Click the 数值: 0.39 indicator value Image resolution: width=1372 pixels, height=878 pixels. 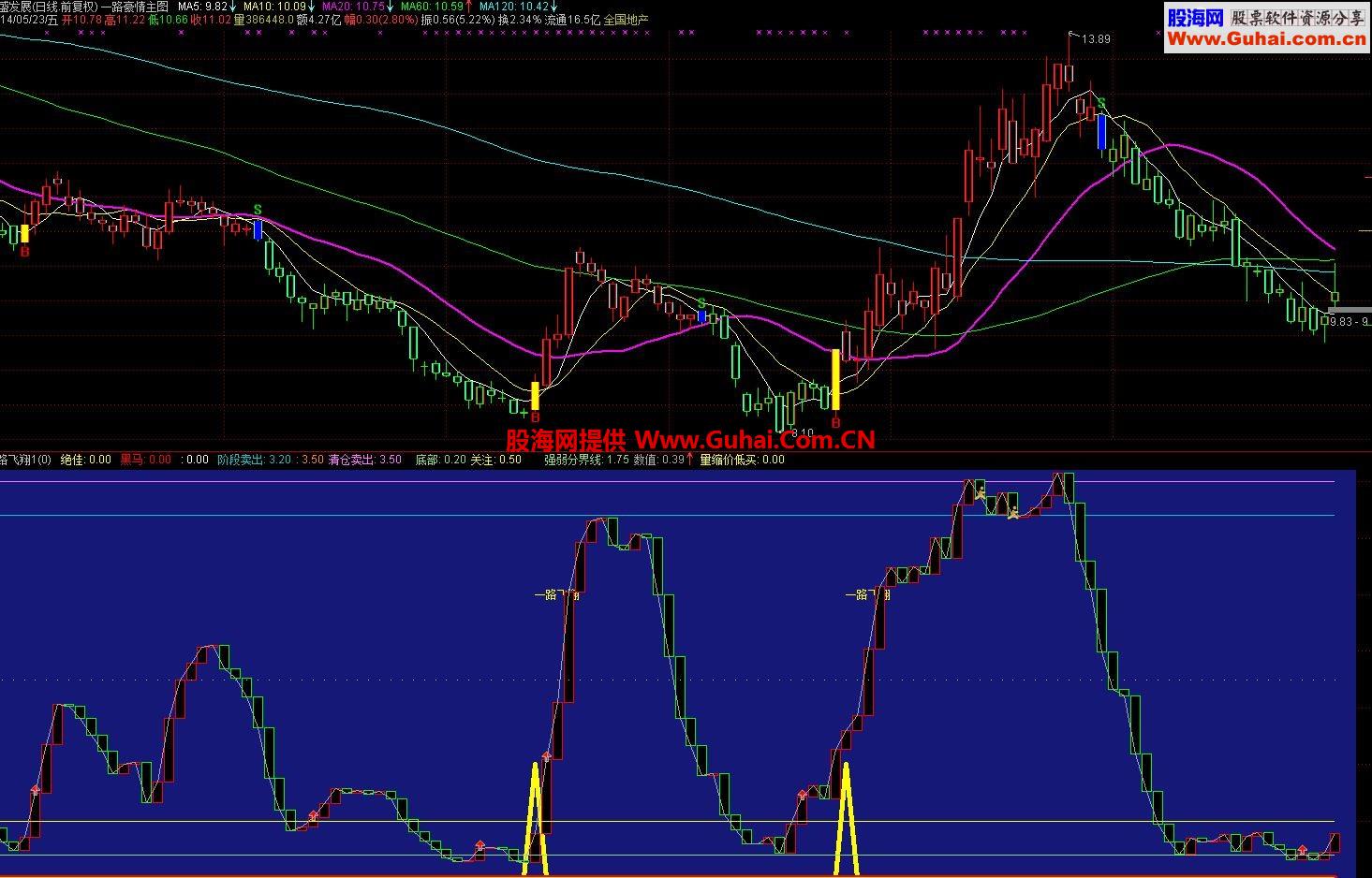[658, 460]
